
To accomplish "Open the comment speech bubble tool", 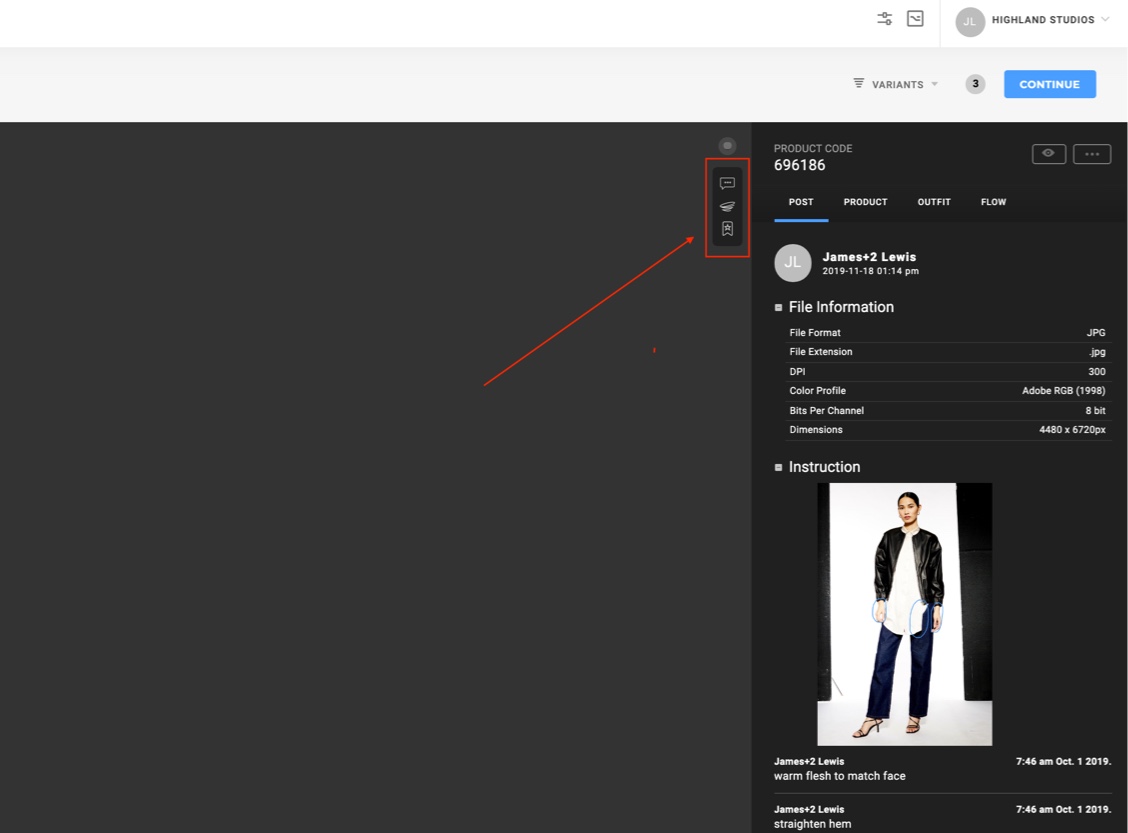I will pos(727,183).
